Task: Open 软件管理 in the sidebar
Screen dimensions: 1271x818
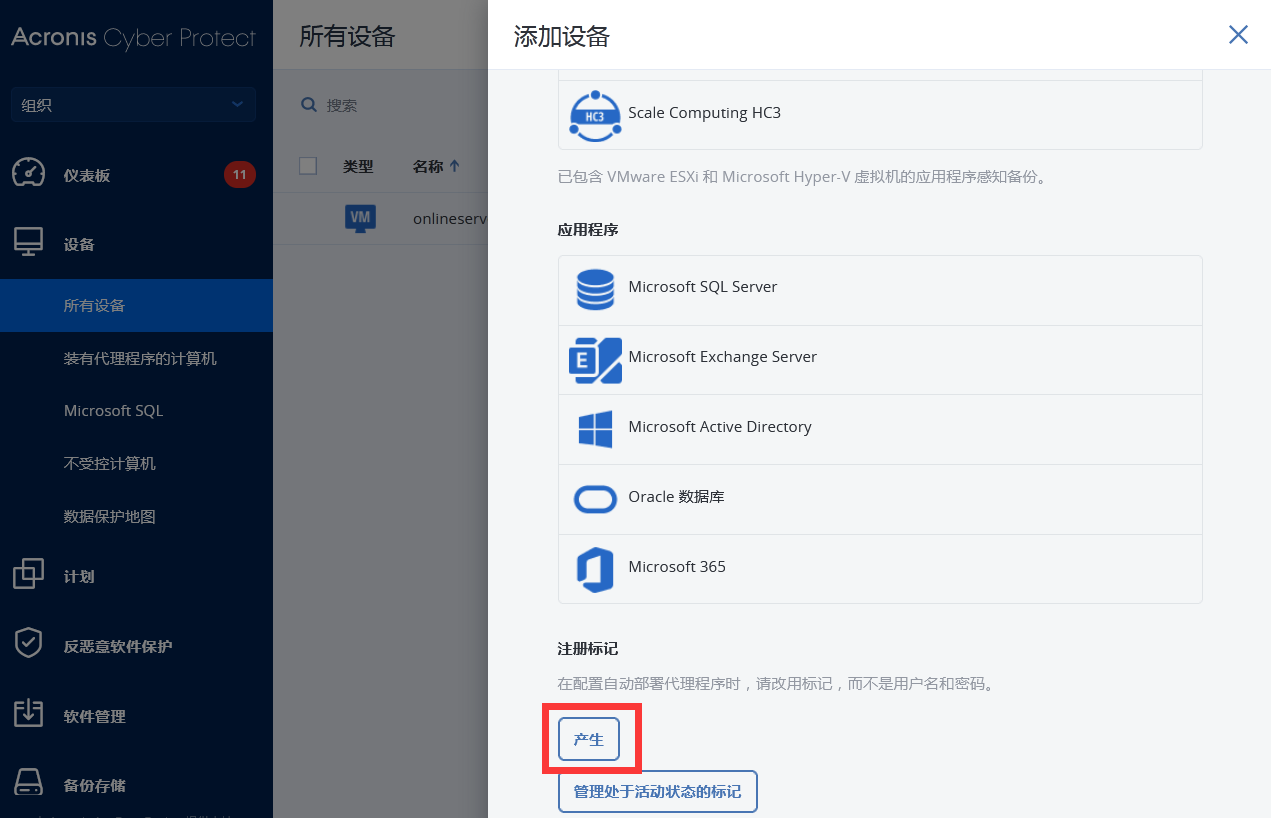Action: pos(95,716)
